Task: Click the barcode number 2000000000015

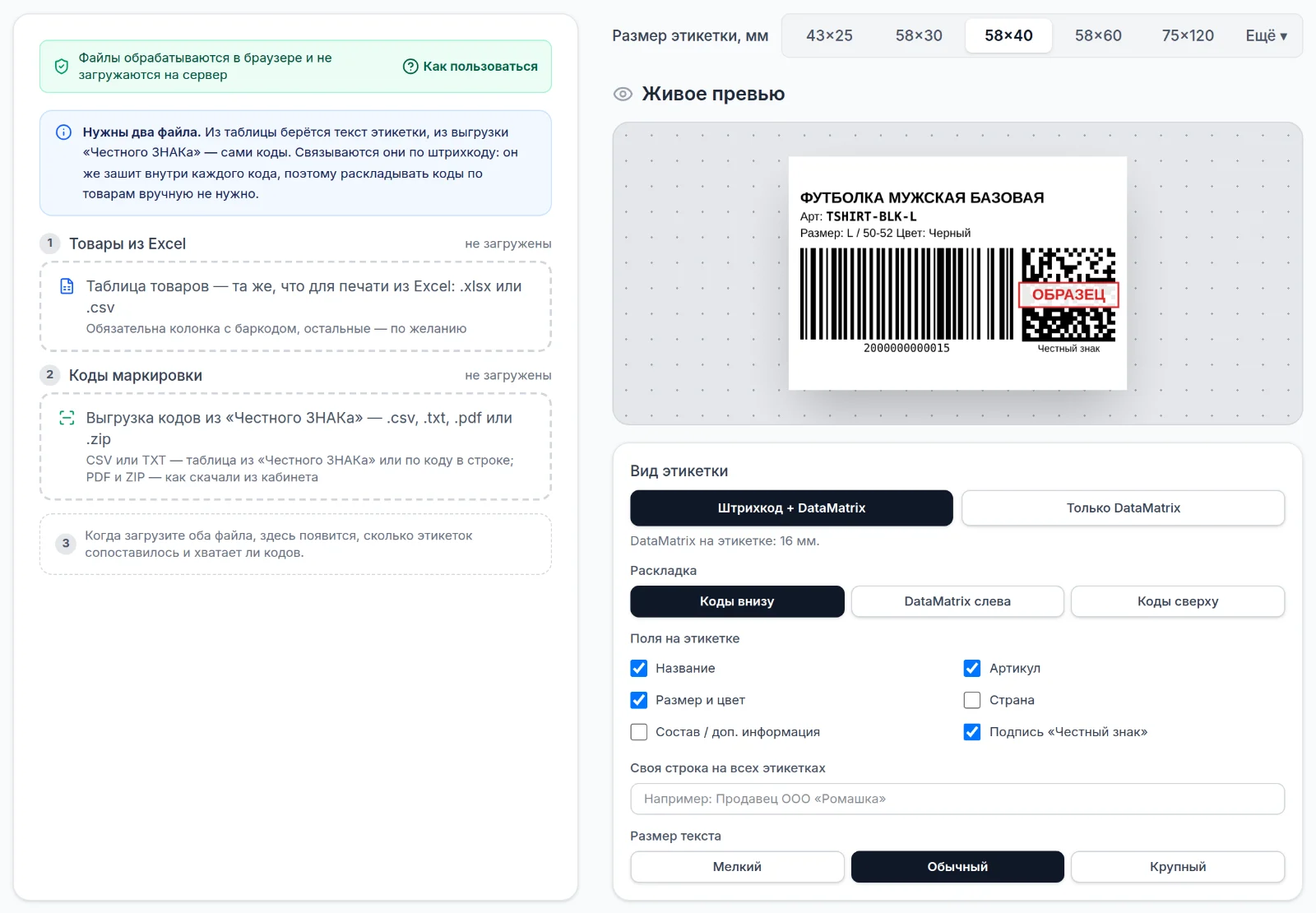Action: (x=906, y=349)
